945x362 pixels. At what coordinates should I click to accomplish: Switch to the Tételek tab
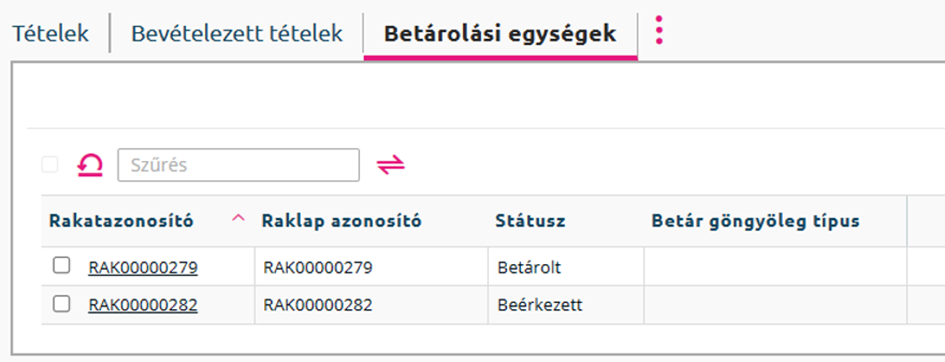point(51,34)
